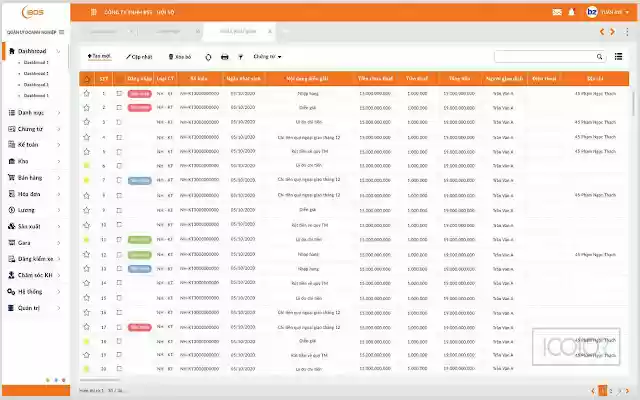Tick the checkbox in row 15
Image resolution: width=640 pixels, height=400 pixels.
[119, 298]
